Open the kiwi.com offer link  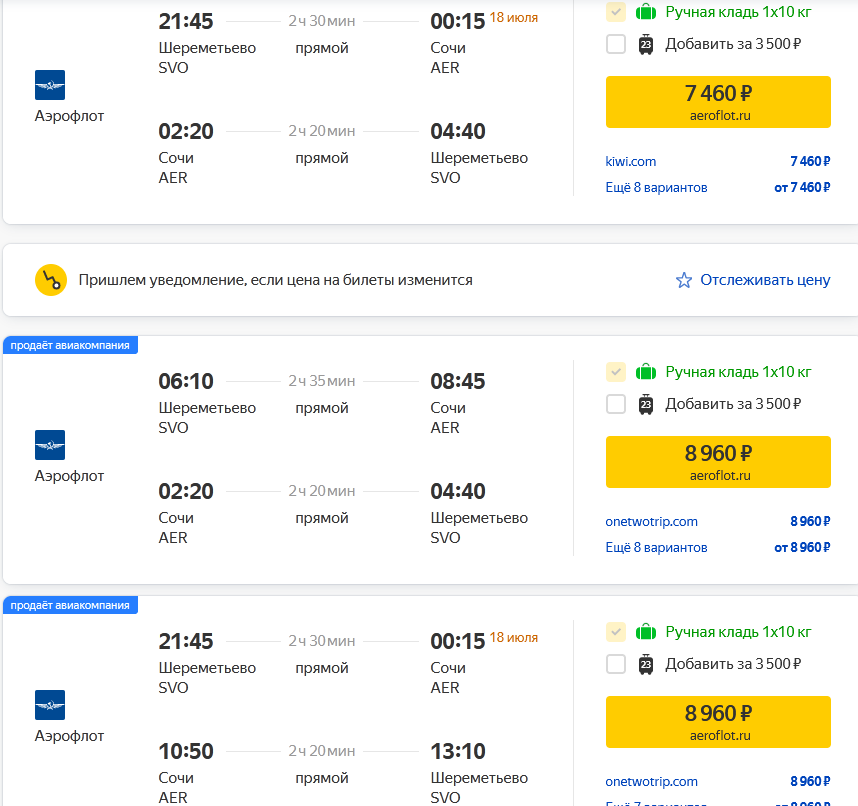coord(631,161)
